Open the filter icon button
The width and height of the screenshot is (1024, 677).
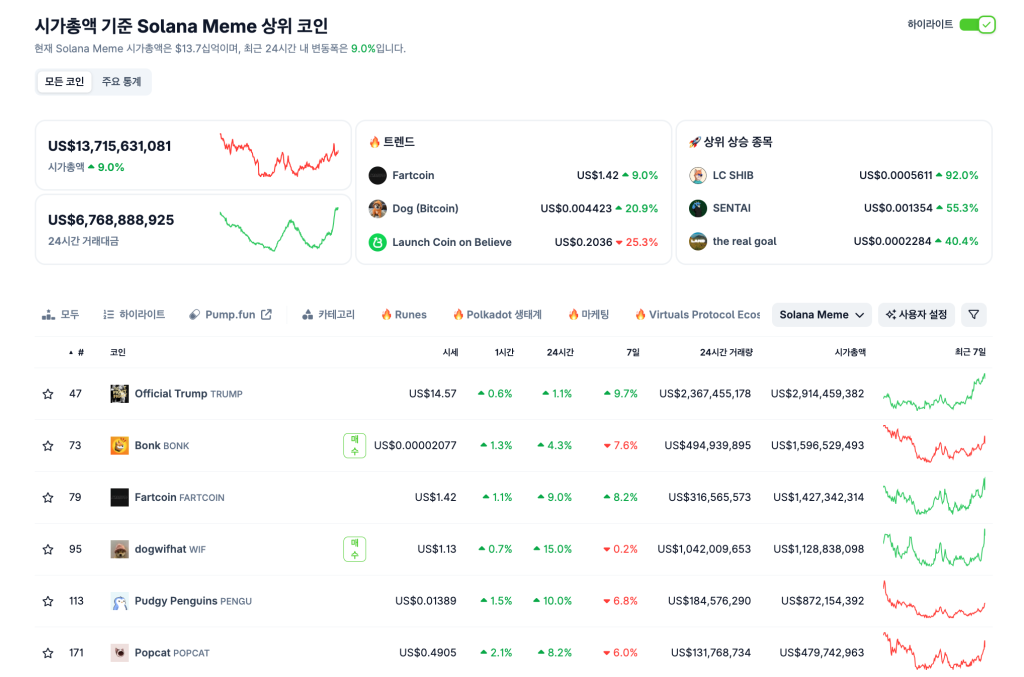pyautogui.click(x=973, y=315)
